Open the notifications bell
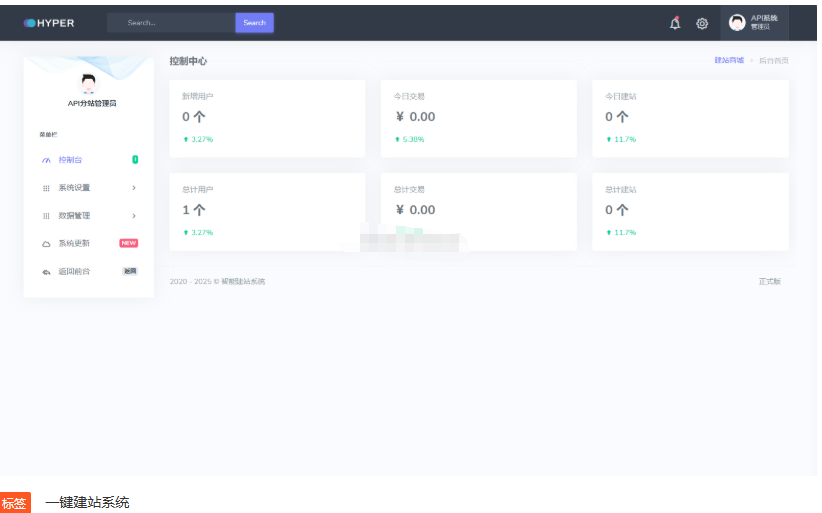The width and height of the screenshot is (822, 513). tap(675, 23)
